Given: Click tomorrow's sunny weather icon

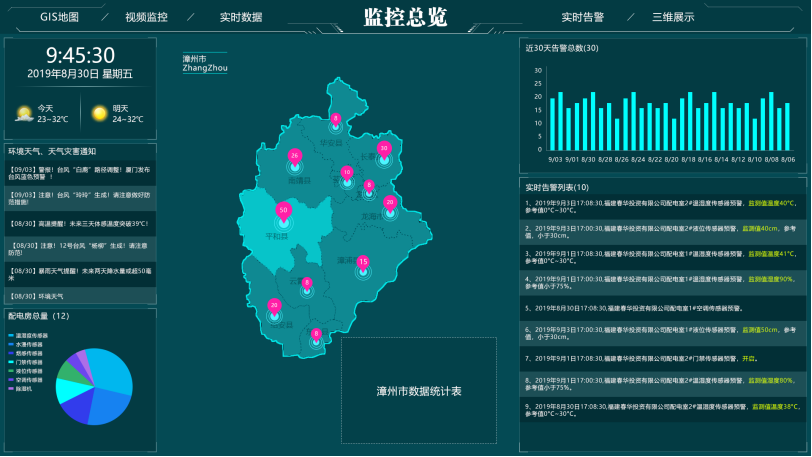Looking at the screenshot, I should pos(99,114).
